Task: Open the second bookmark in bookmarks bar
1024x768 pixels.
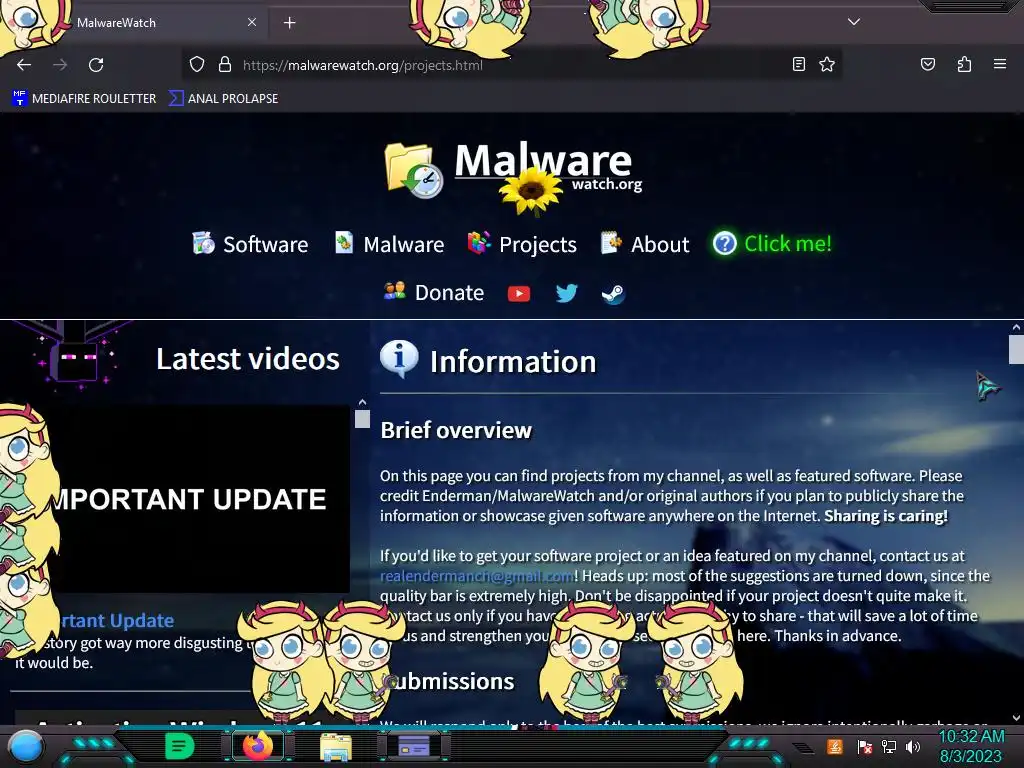Action: [x=224, y=99]
